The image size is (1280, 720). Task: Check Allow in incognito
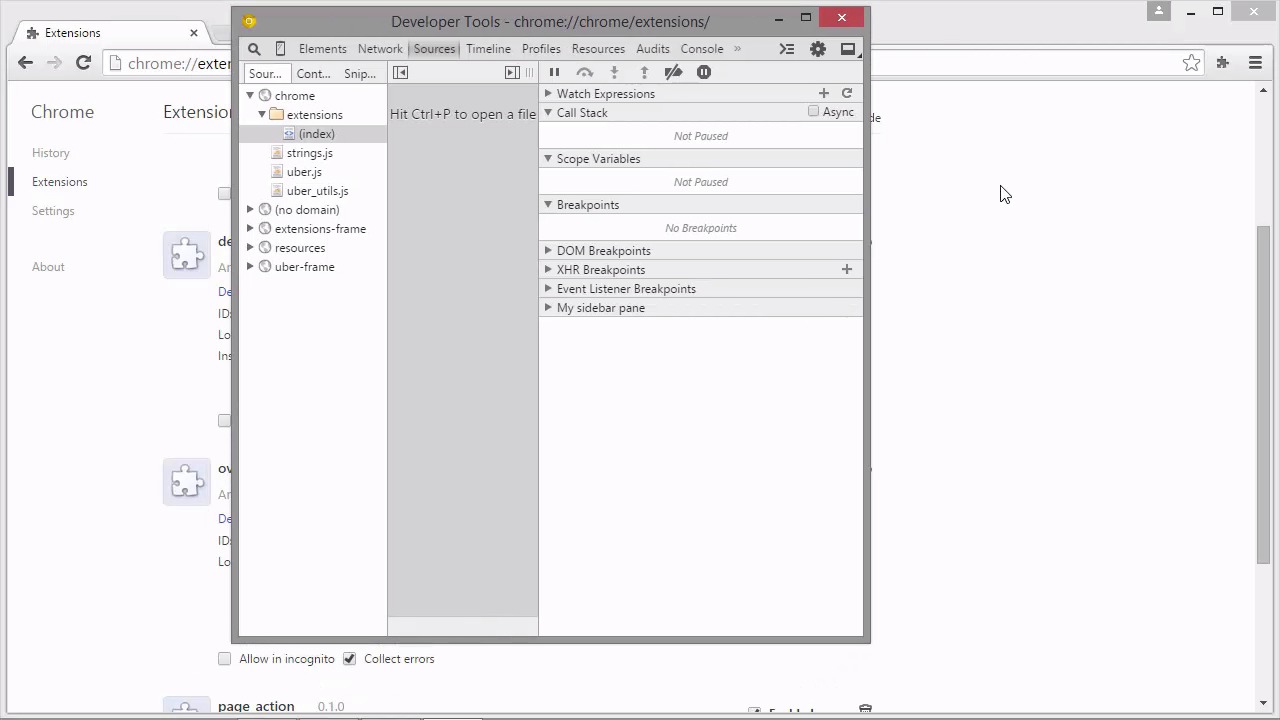tap(224, 659)
